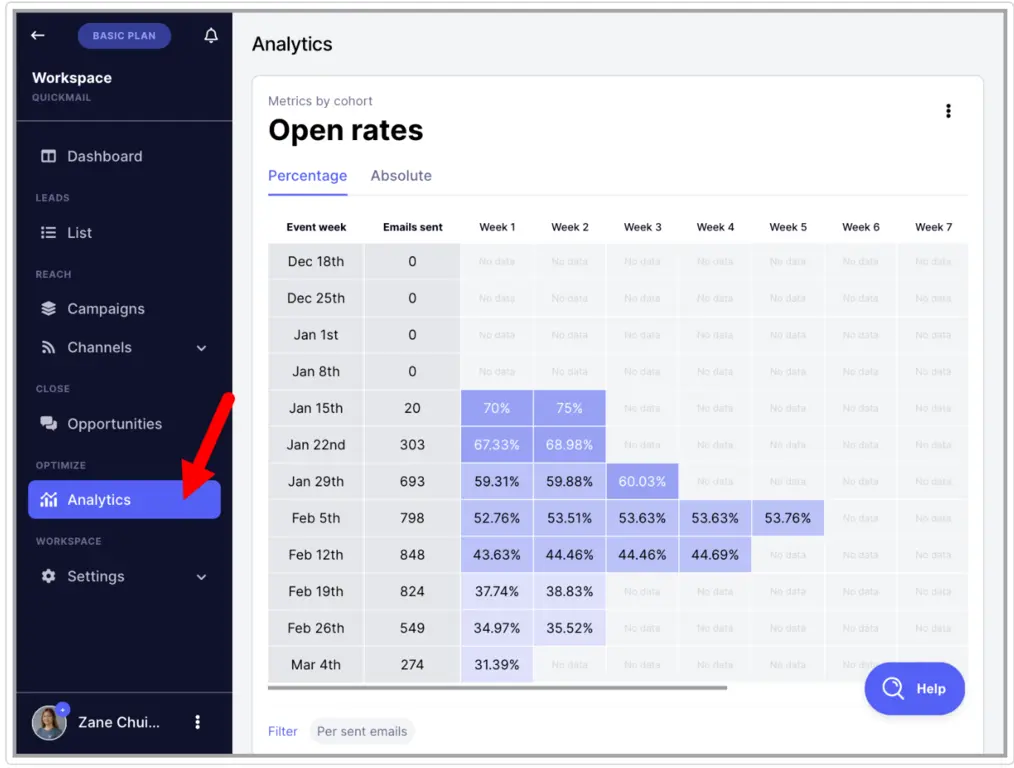Viewport: 1014px width, 768px height.
Task: Click the 68.98% cell
Action: coord(570,445)
